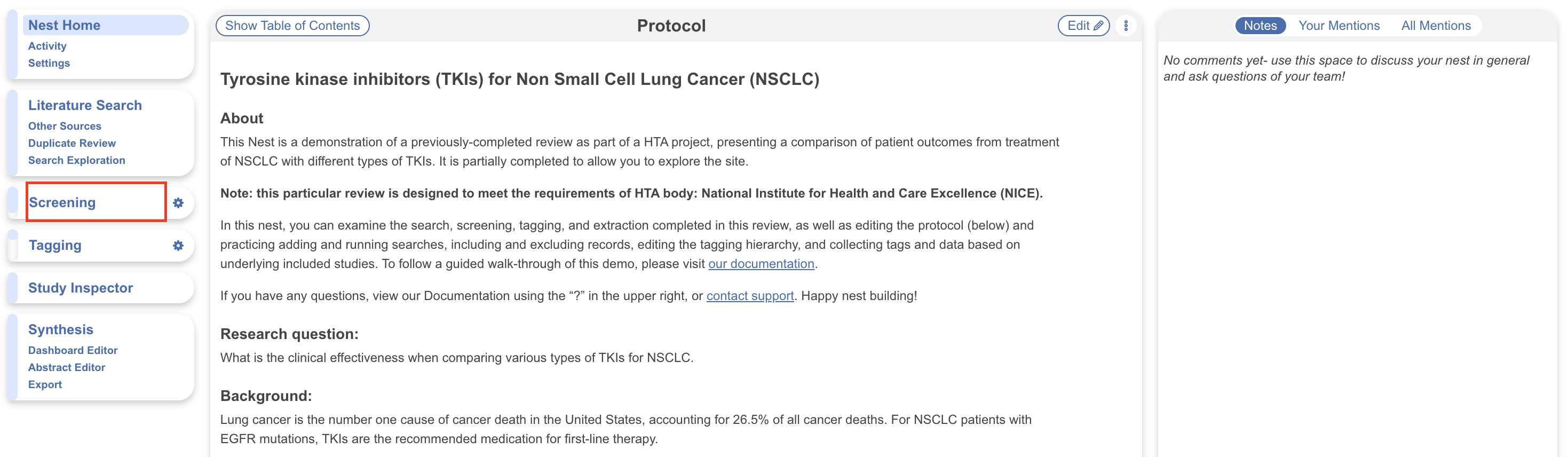Image resolution: width=1568 pixels, height=457 pixels.
Task: Click the Screening settings gear icon
Action: click(178, 203)
